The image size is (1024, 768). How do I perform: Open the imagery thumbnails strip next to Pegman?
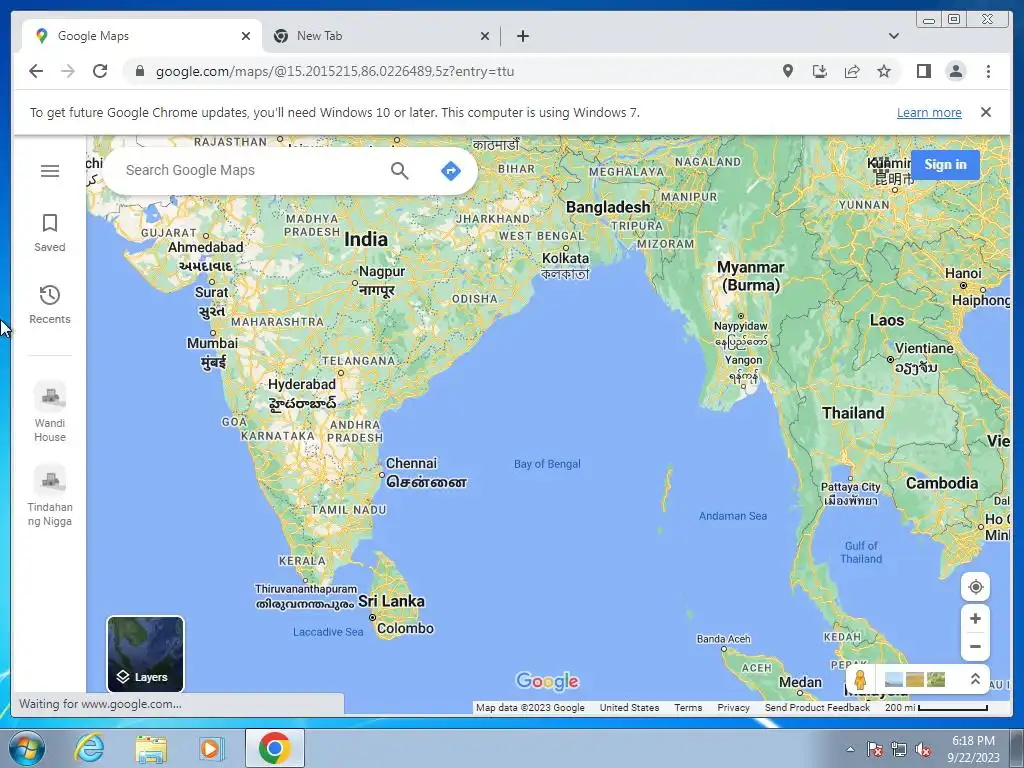pyautogui.click(x=915, y=679)
